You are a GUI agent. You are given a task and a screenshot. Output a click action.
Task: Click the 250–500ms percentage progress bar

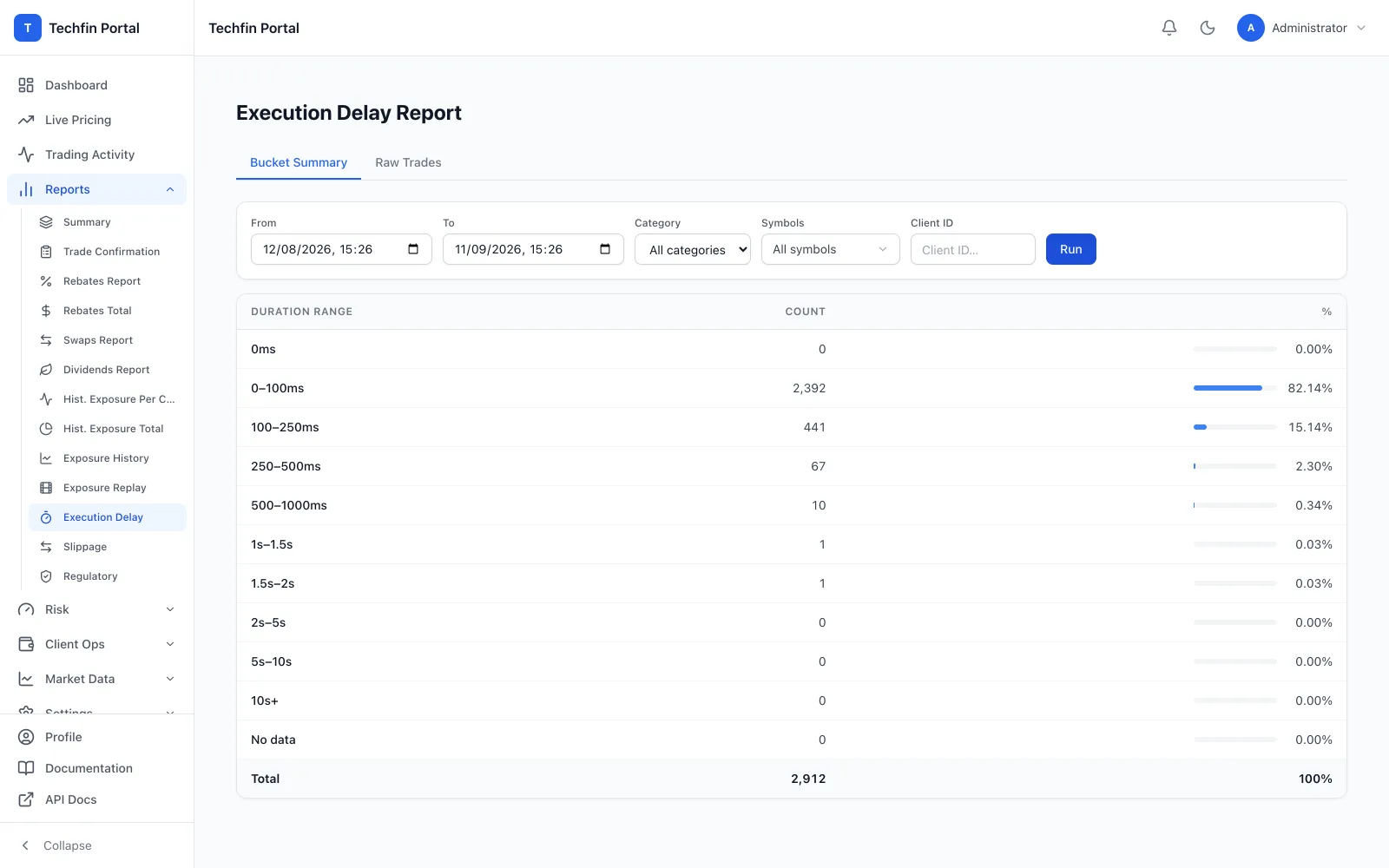click(1235, 466)
